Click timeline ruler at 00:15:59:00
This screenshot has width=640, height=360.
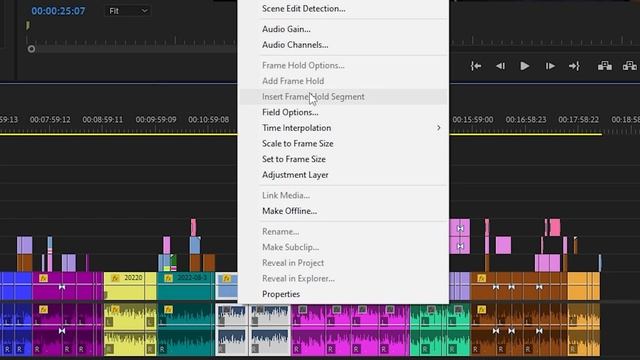473,120
